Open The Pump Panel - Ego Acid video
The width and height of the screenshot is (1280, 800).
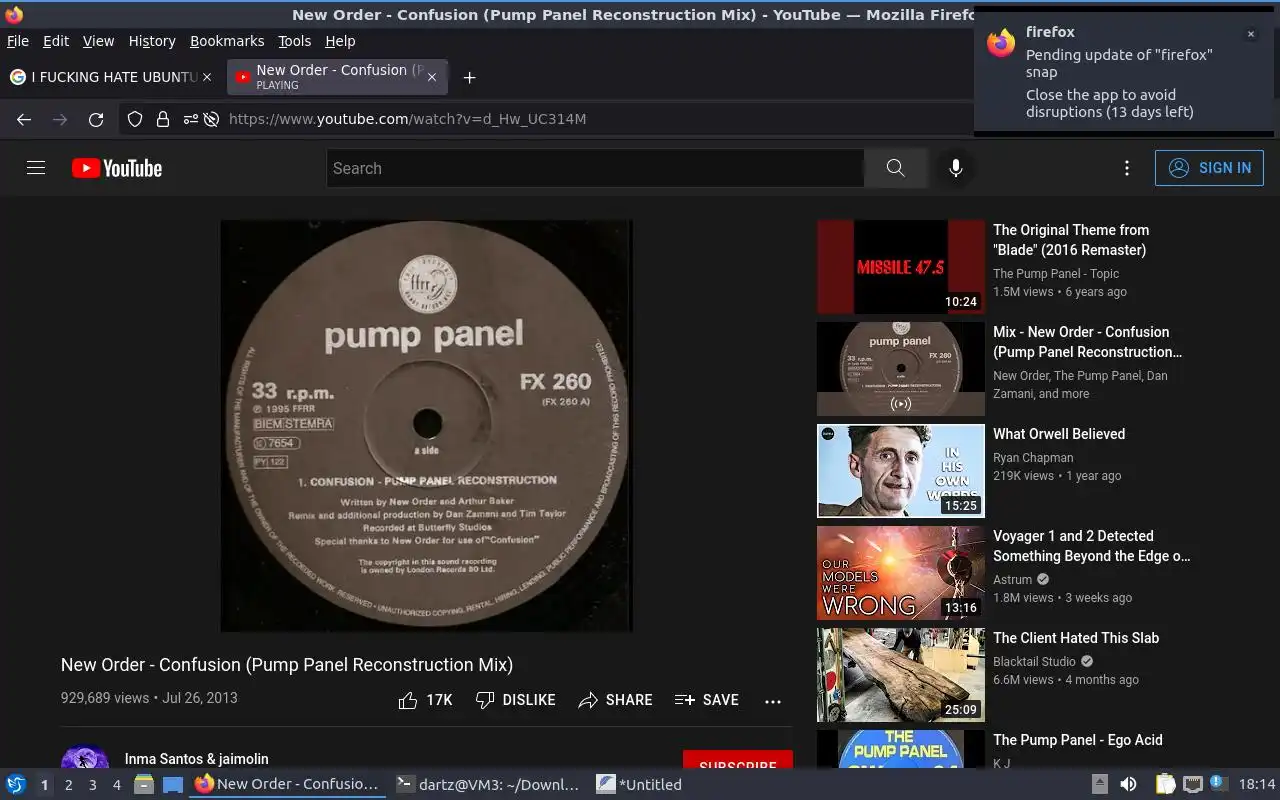pyautogui.click(x=1077, y=740)
